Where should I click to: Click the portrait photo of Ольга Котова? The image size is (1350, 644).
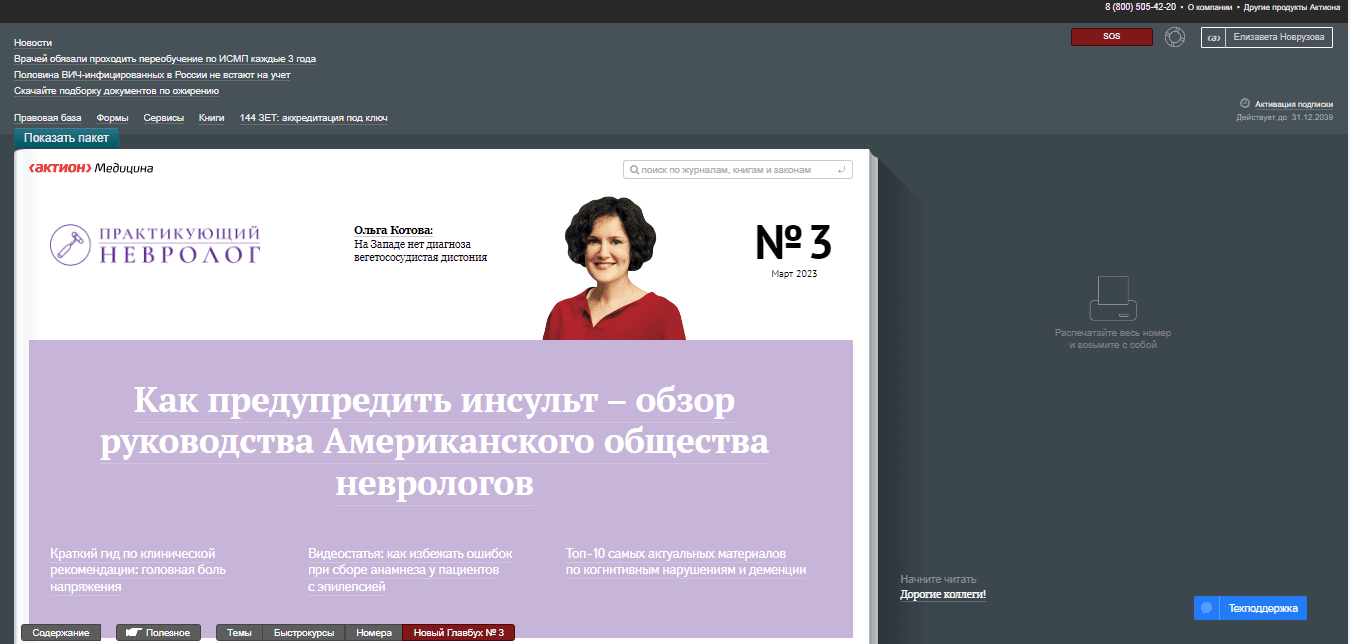tap(615, 266)
